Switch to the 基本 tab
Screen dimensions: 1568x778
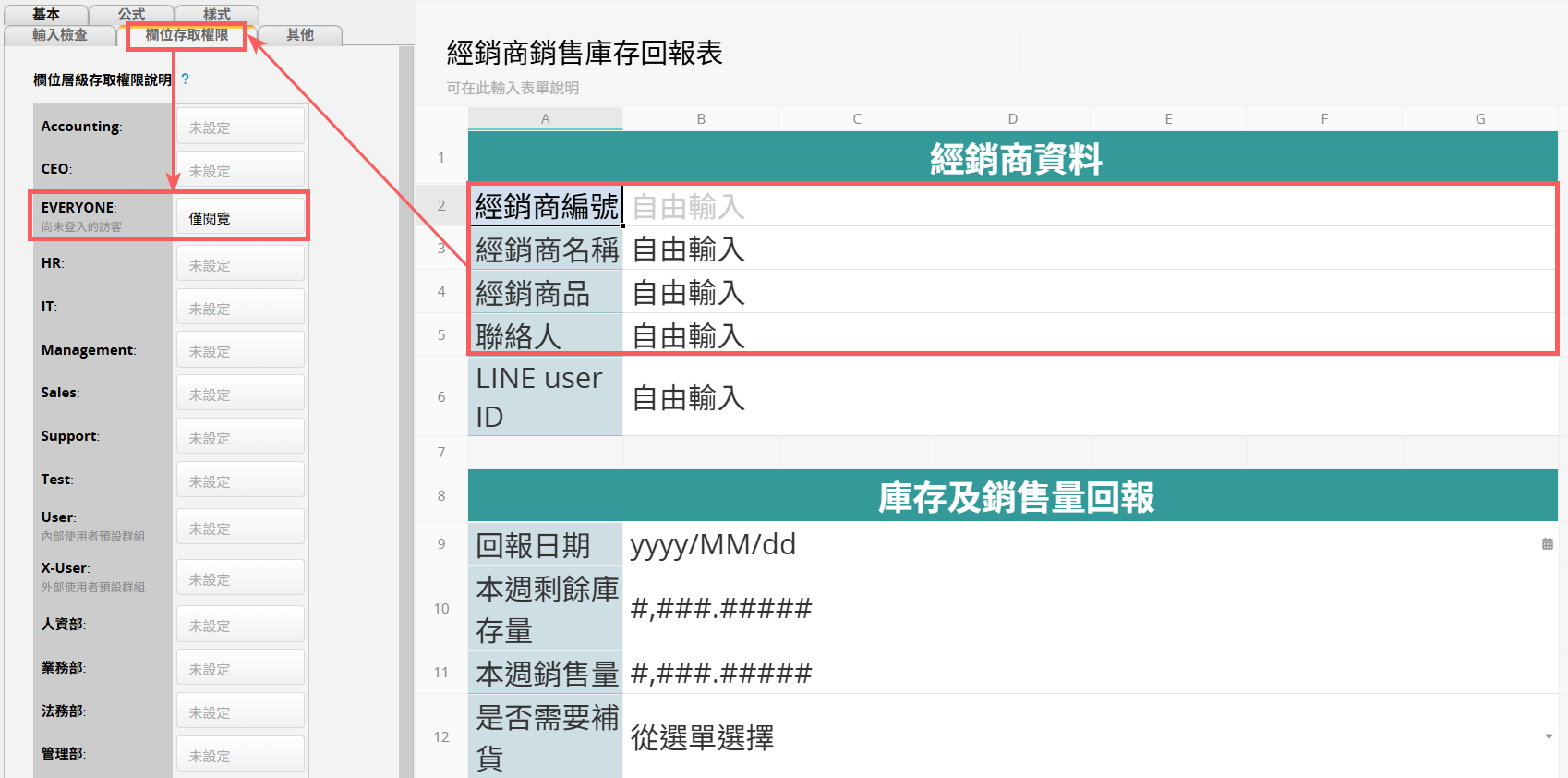pyautogui.click(x=46, y=14)
